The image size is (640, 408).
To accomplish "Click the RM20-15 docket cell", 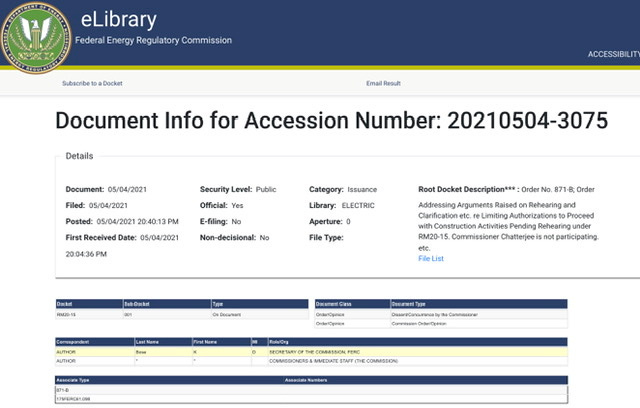I will tap(89, 315).
